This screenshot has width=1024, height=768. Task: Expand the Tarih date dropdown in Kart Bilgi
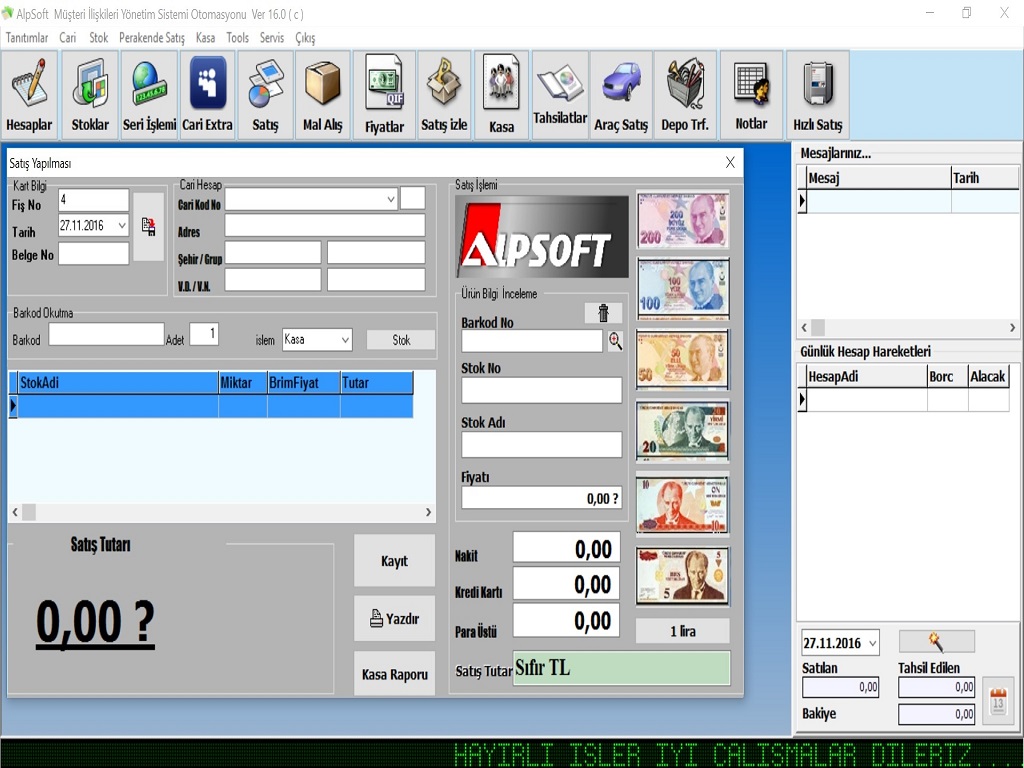[x=121, y=226]
